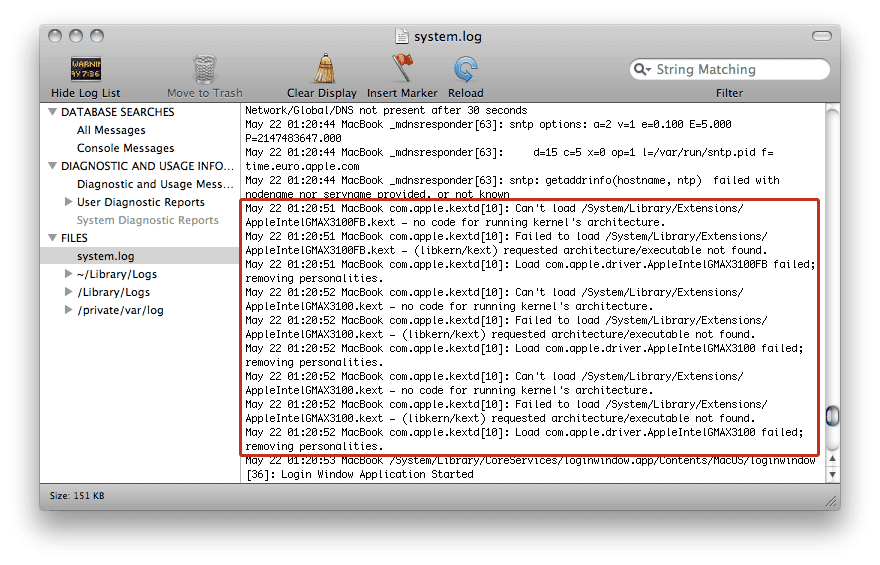The height and width of the screenshot is (565, 880).
Task: Expand User Diagnostic Reports
Action: pyautogui.click(x=68, y=201)
